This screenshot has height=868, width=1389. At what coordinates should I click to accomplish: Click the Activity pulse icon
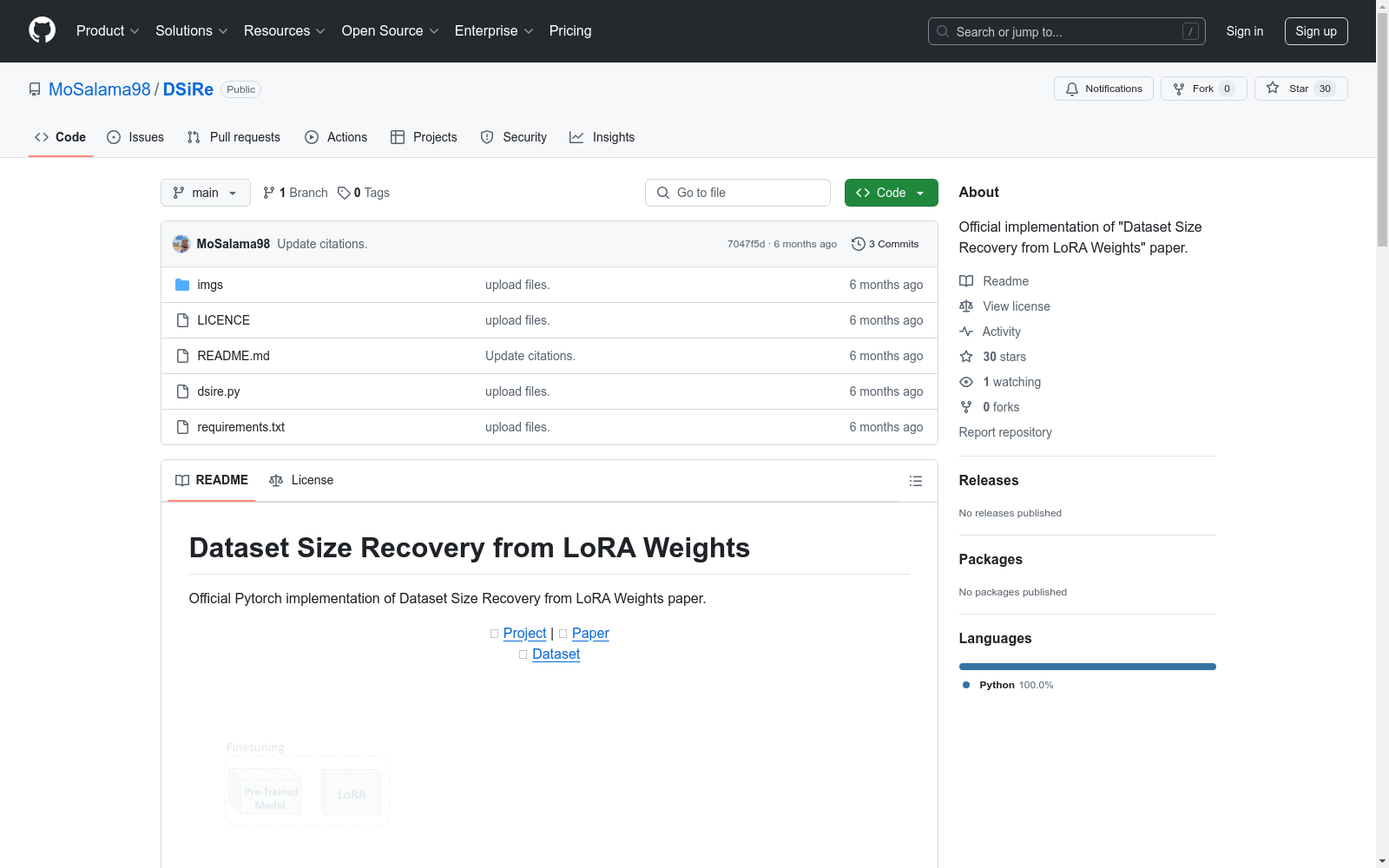click(x=966, y=332)
